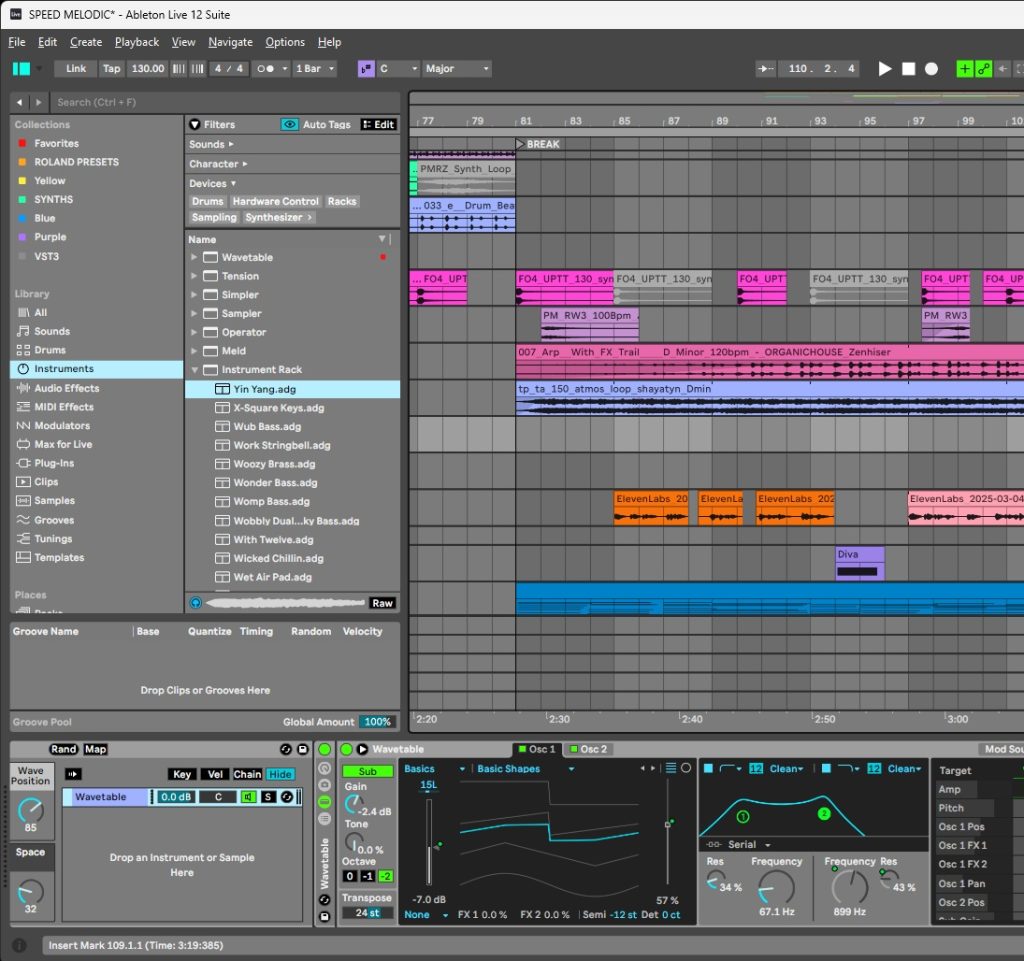The height and width of the screenshot is (961, 1024).
Task: Toggle the Wavetable chain activator speaker
Action: point(247,797)
